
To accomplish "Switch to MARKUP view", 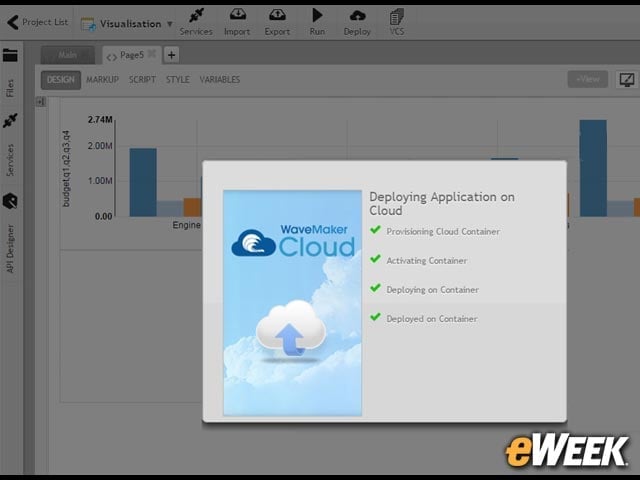I will pos(102,80).
